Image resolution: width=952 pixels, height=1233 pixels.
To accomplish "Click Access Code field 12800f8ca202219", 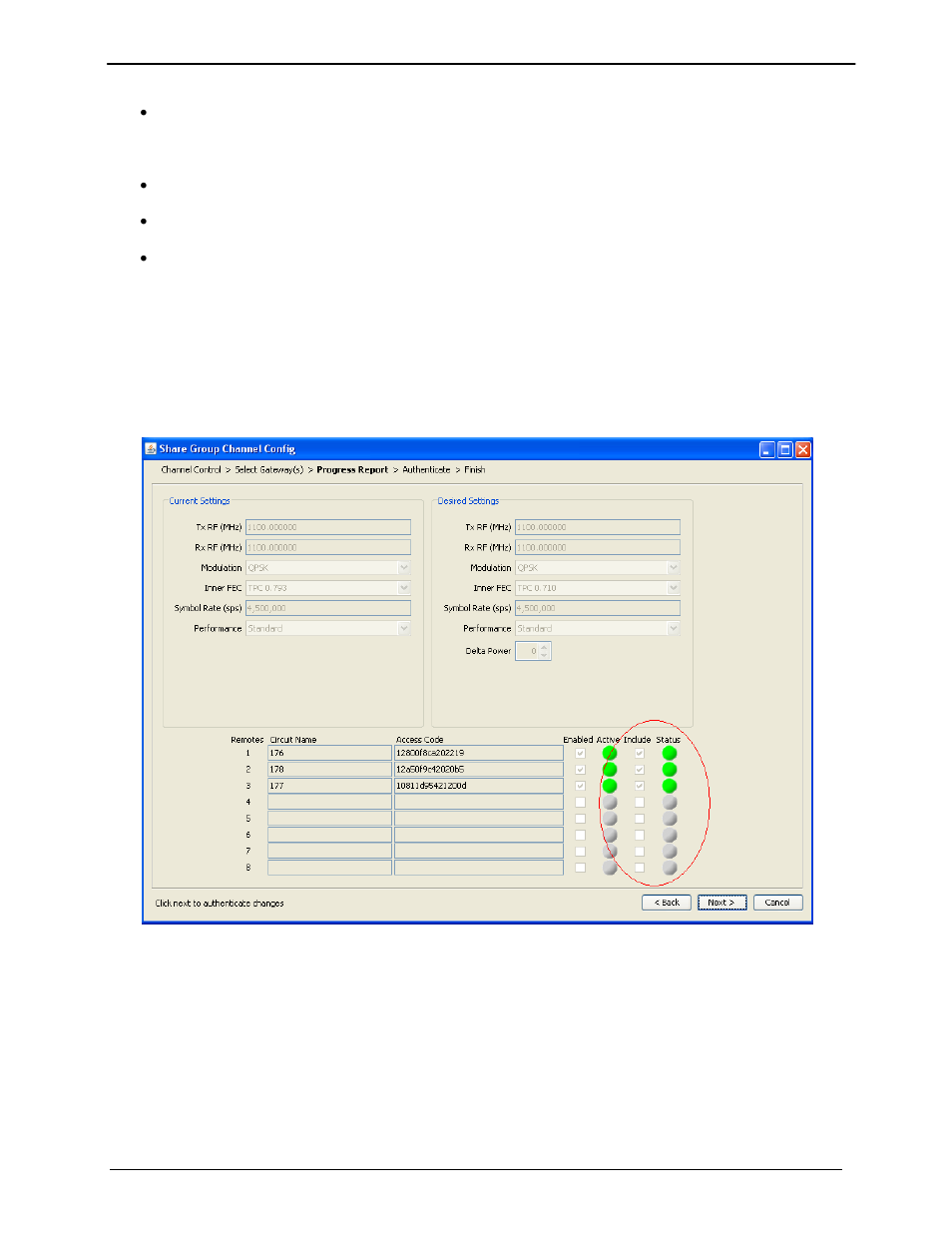I will coord(479,754).
